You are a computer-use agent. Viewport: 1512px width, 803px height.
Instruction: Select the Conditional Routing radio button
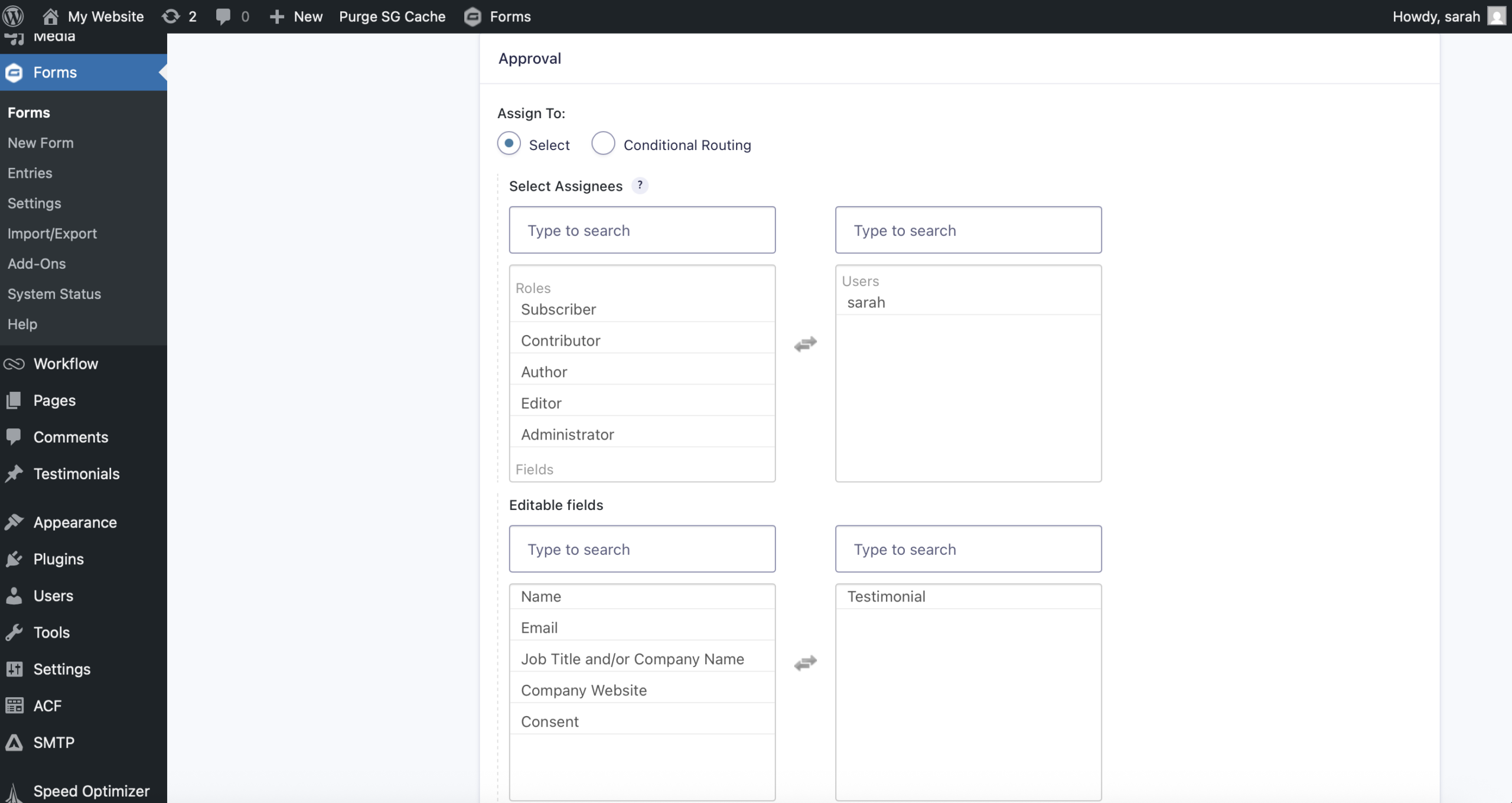(x=602, y=144)
